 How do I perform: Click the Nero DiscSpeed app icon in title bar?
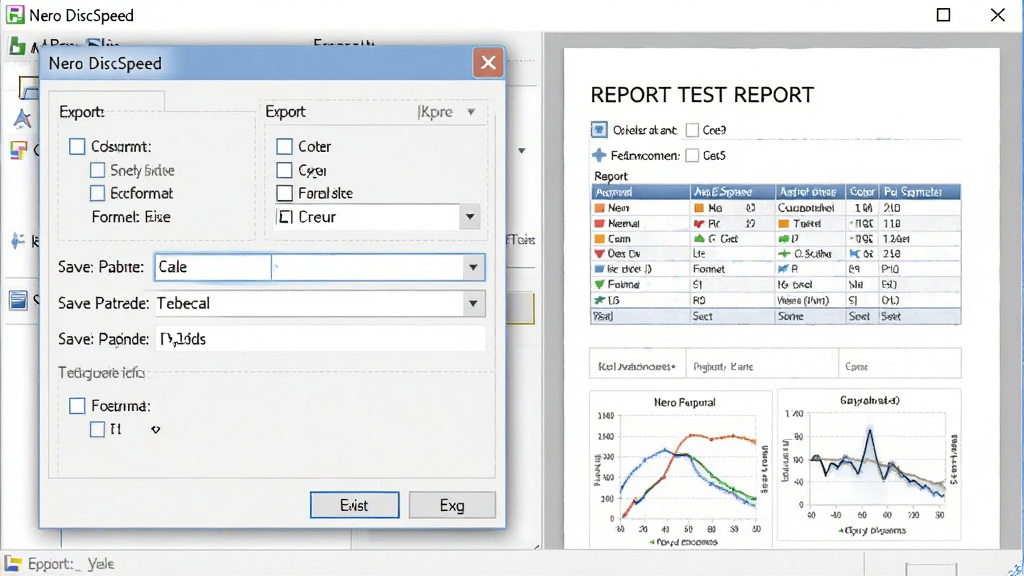(x=15, y=14)
